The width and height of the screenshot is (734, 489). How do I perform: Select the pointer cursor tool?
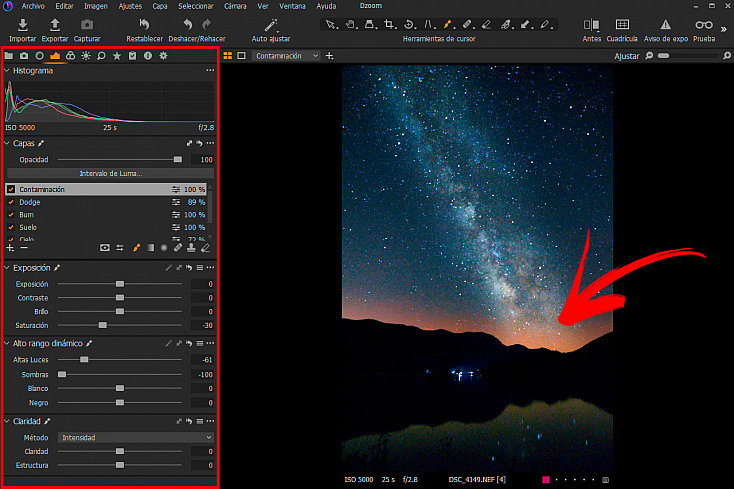pyautogui.click(x=330, y=24)
